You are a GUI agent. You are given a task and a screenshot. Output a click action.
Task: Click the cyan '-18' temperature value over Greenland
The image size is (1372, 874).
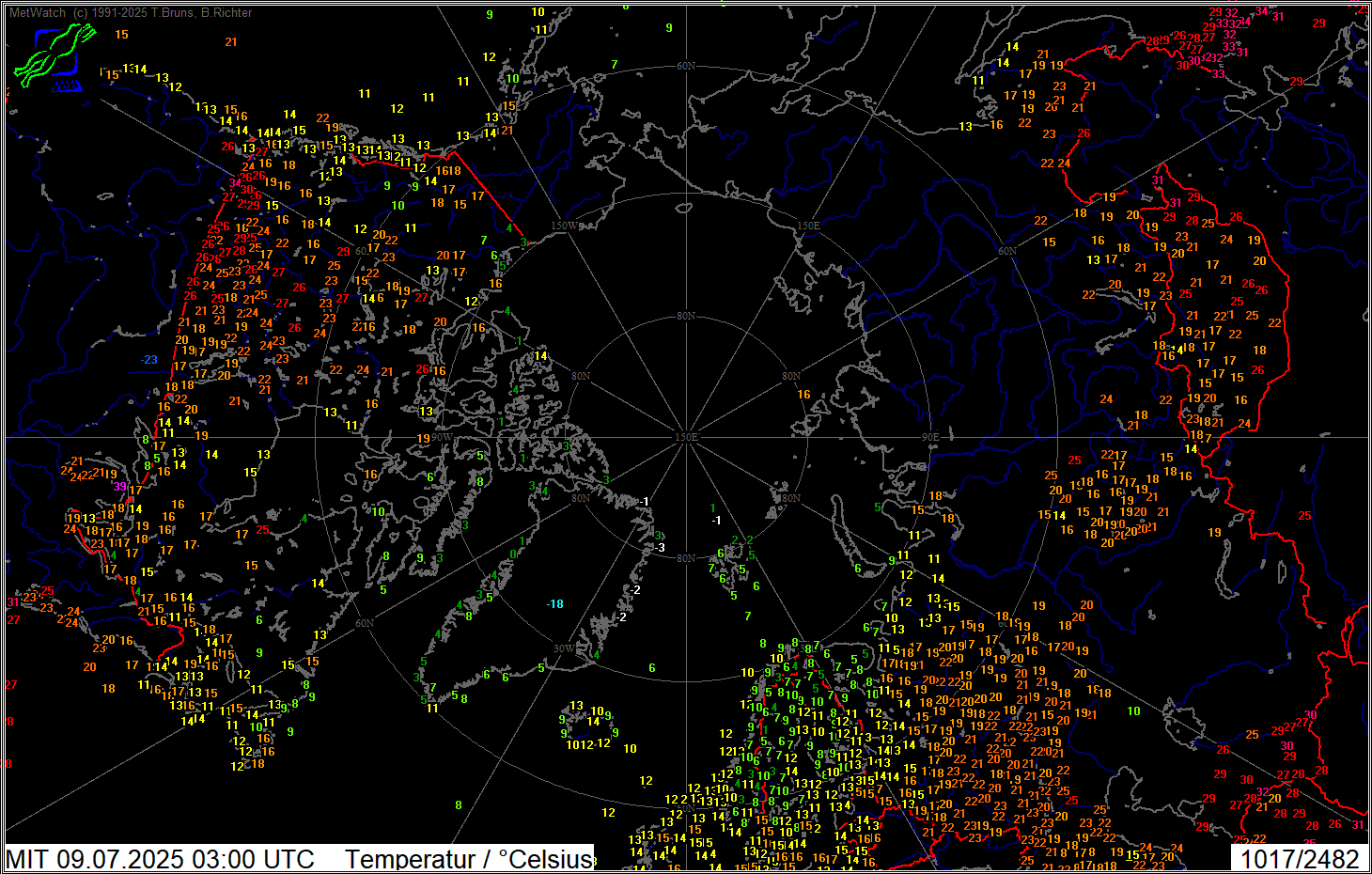(555, 603)
